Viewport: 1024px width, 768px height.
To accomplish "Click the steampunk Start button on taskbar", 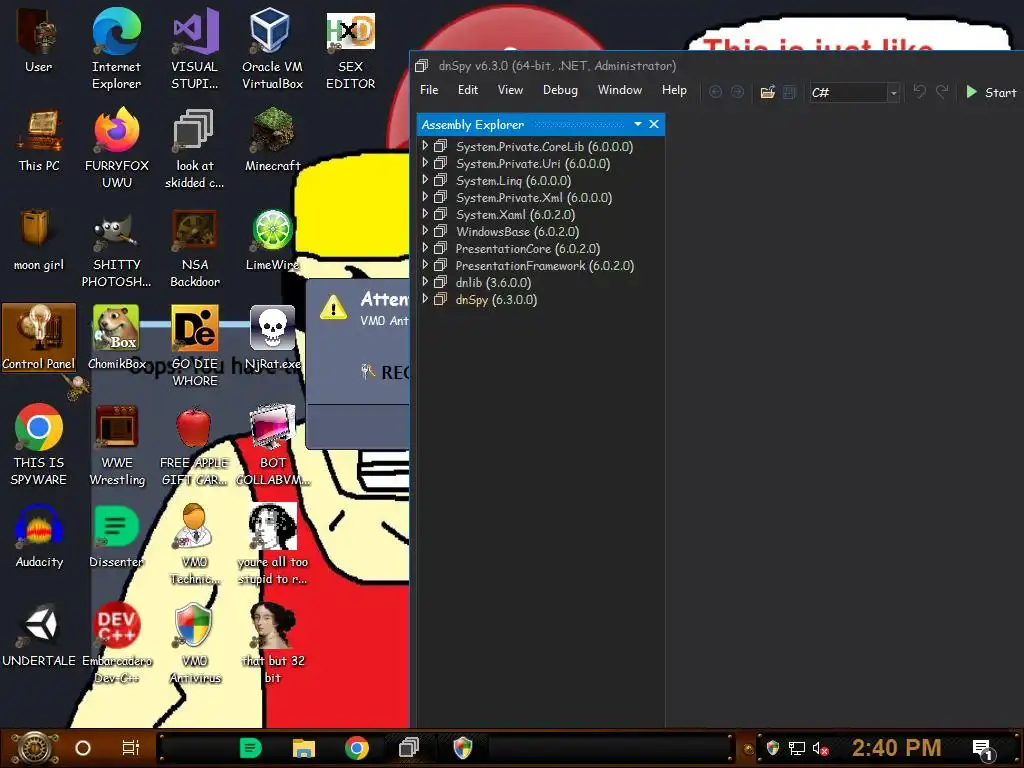I will tap(35, 748).
